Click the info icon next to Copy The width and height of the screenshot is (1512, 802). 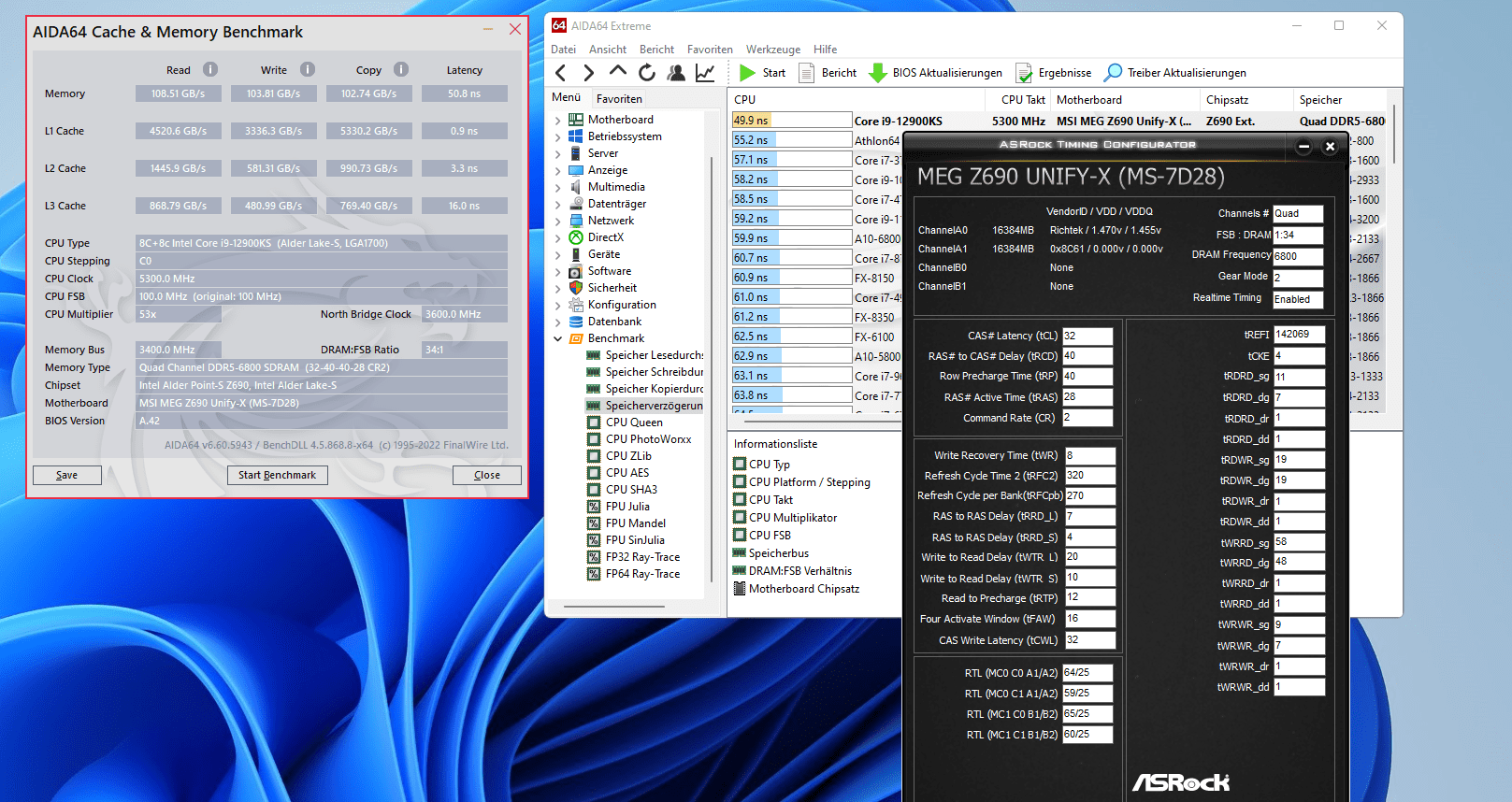(x=401, y=69)
